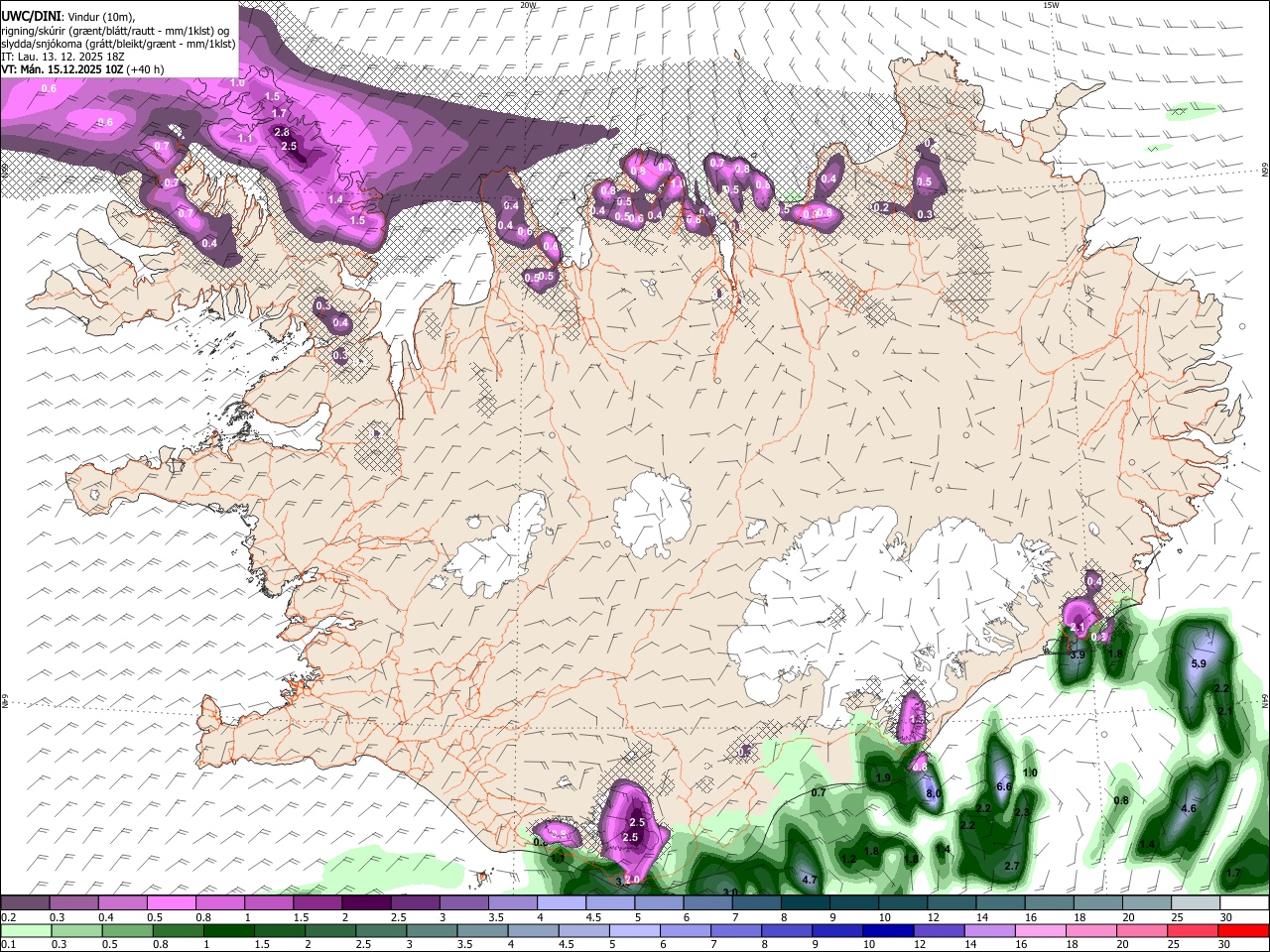Click the bright red swatch ending the rain legend
The width and height of the screenshot is (1270, 952).
pos(1243,931)
